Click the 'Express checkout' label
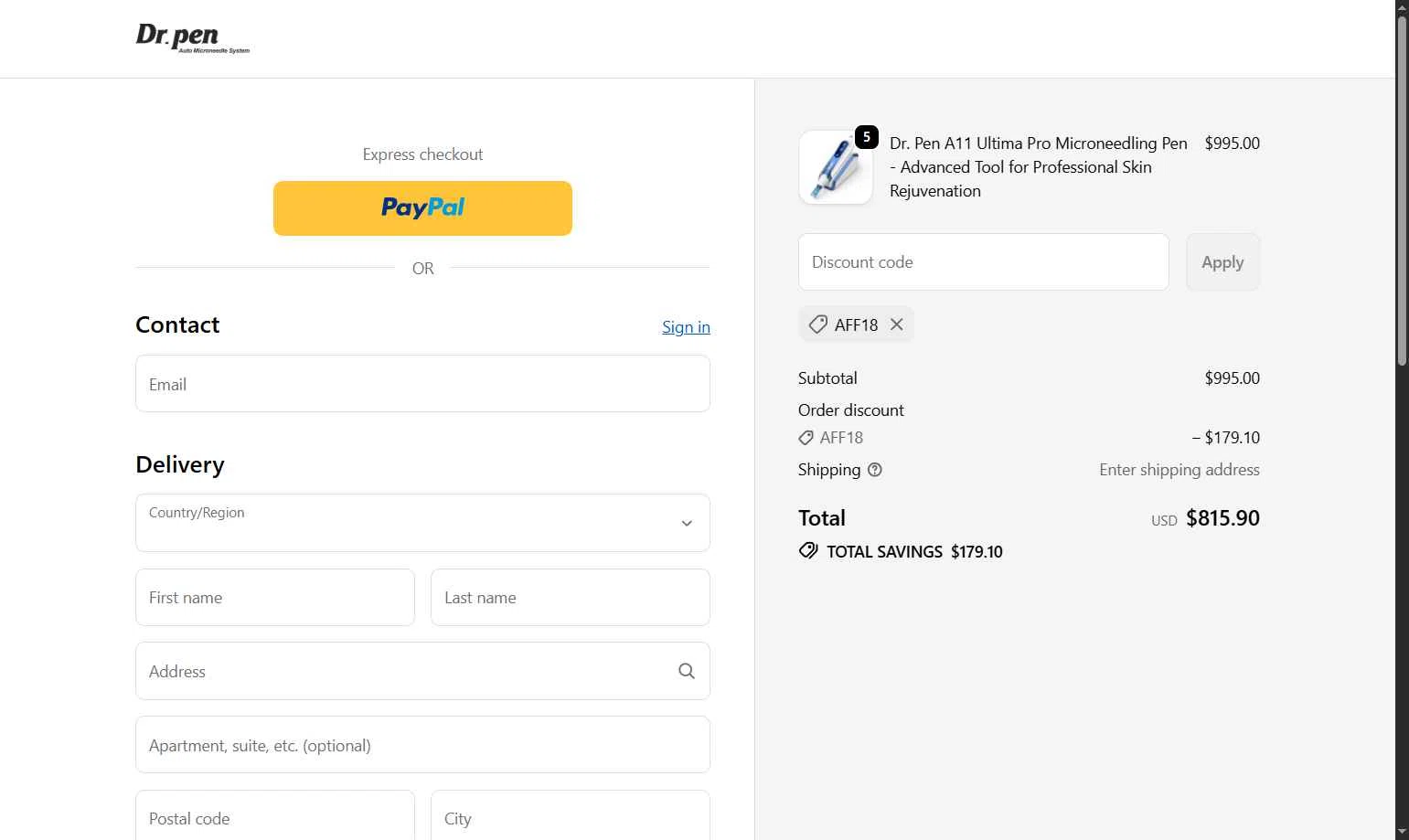 [x=422, y=154]
